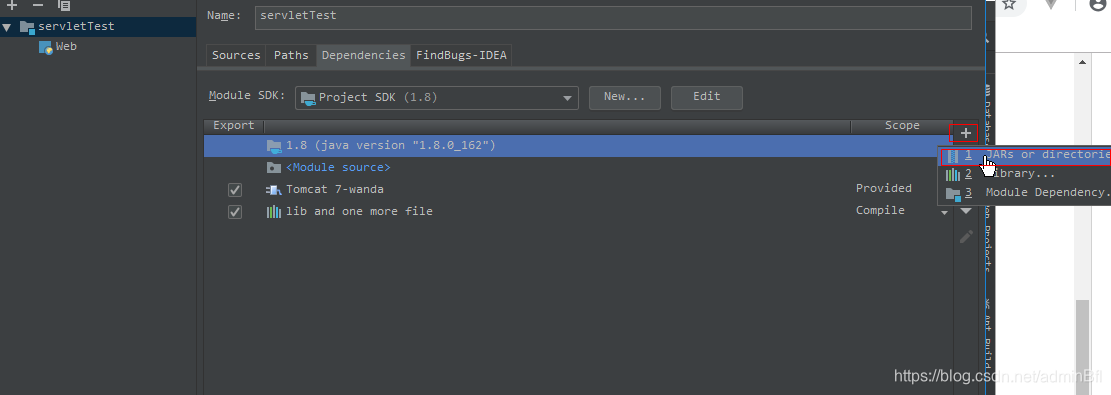Image resolution: width=1111 pixels, height=395 pixels.
Task: Click the JDK folder icon in the 1.8 row
Action: pos(274,146)
